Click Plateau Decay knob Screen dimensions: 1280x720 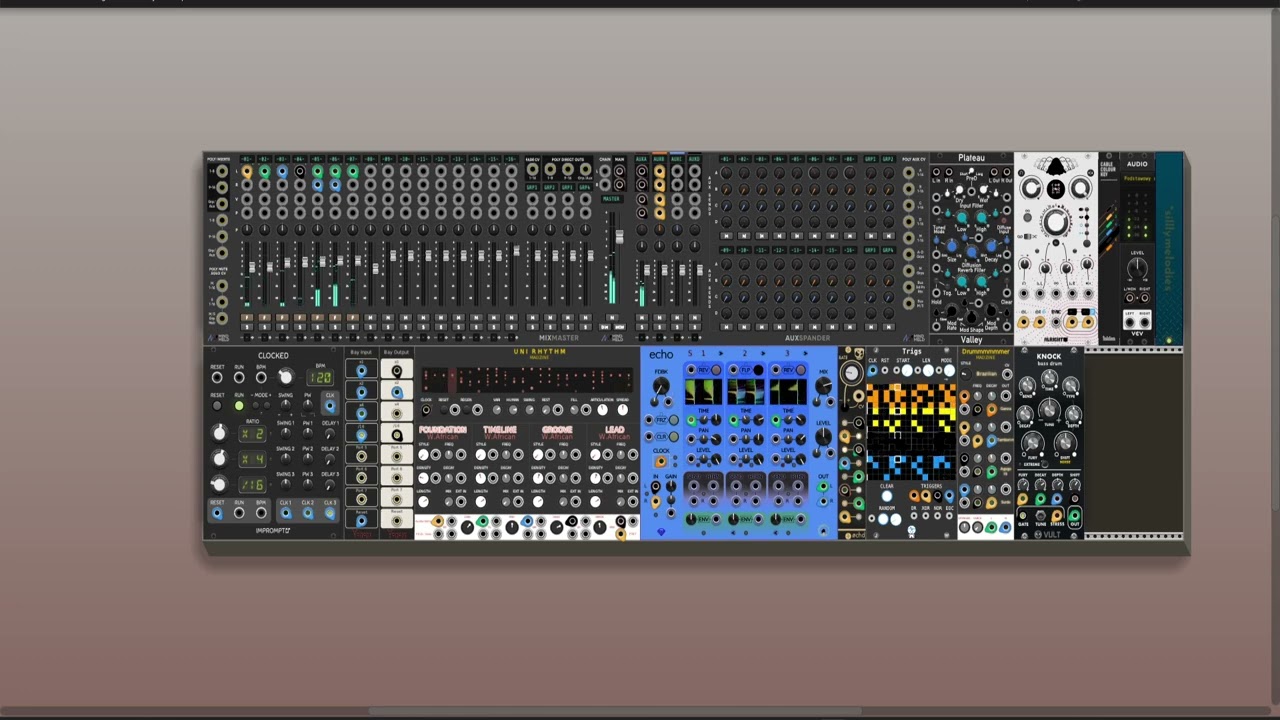coord(991,246)
